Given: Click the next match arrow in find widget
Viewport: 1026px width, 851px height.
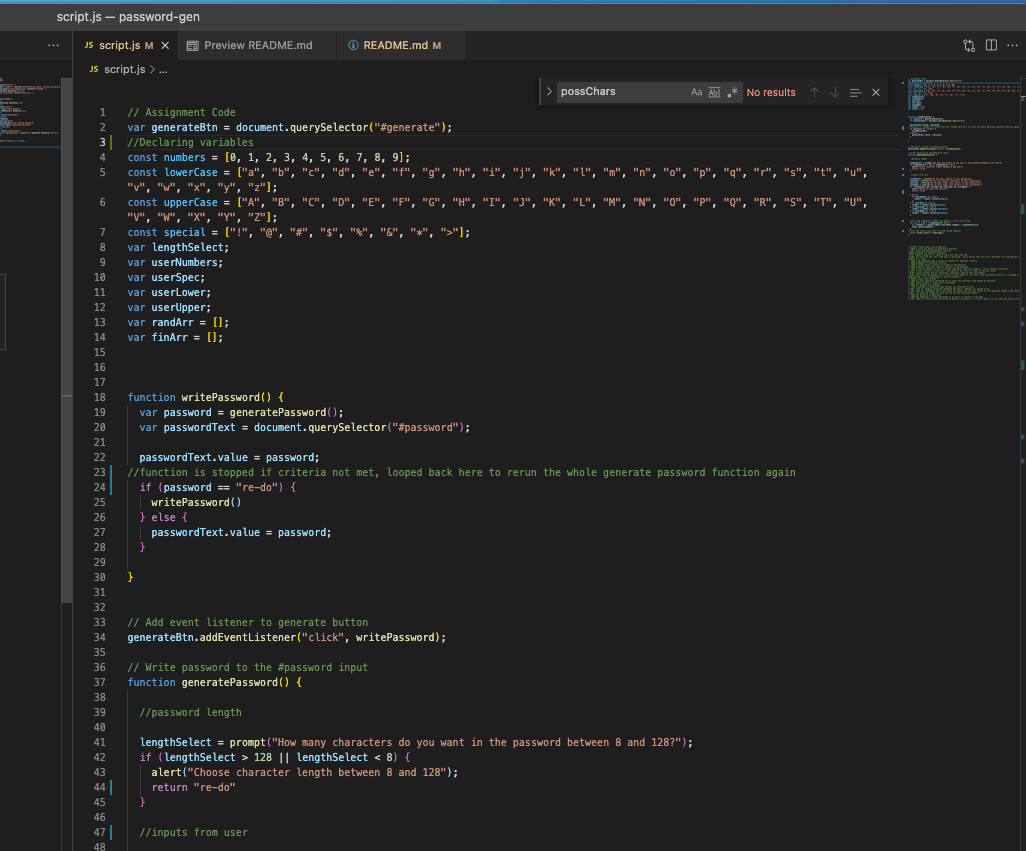Looking at the screenshot, I should click(x=835, y=92).
